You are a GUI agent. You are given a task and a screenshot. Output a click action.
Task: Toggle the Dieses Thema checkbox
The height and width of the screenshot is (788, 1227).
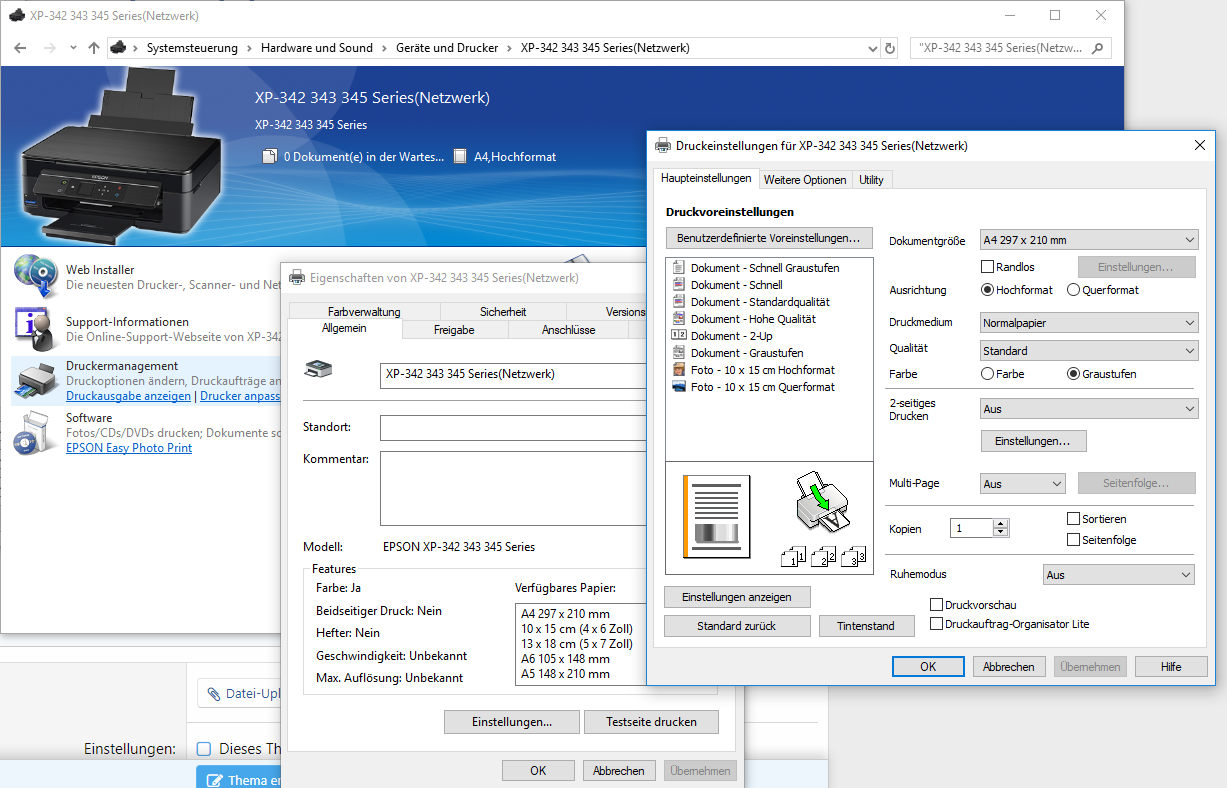coord(204,749)
